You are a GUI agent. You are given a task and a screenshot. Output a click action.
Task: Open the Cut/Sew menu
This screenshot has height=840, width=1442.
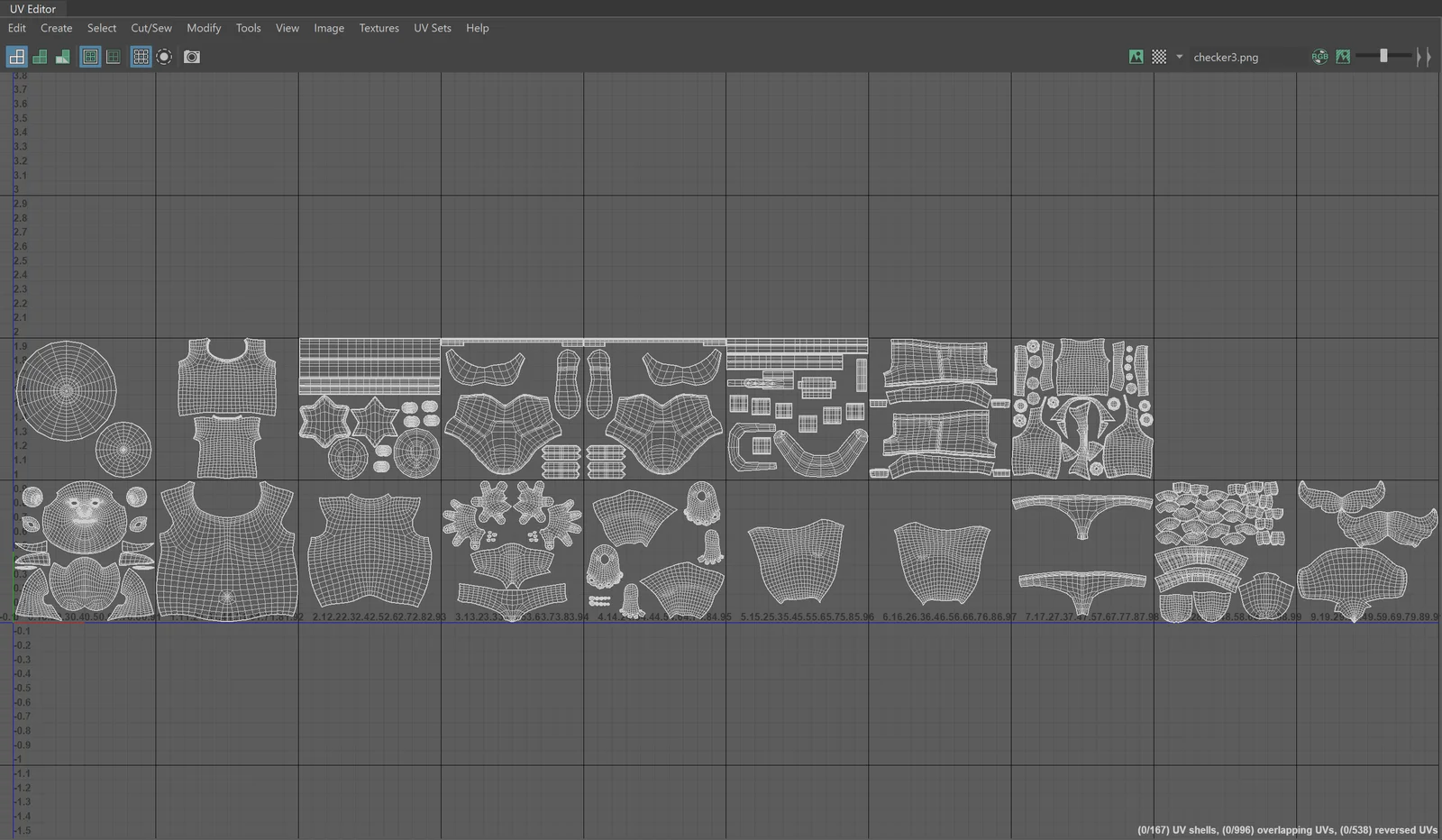point(151,28)
